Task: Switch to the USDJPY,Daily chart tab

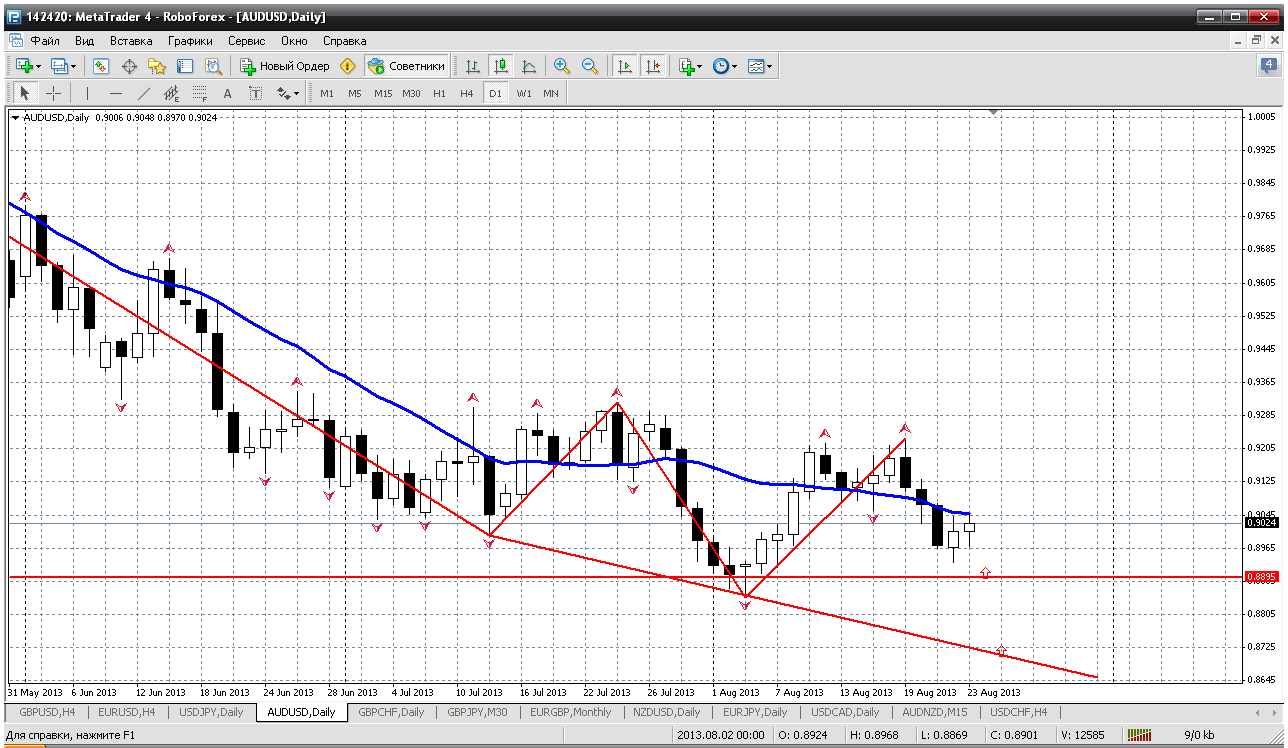Action: point(210,712)
